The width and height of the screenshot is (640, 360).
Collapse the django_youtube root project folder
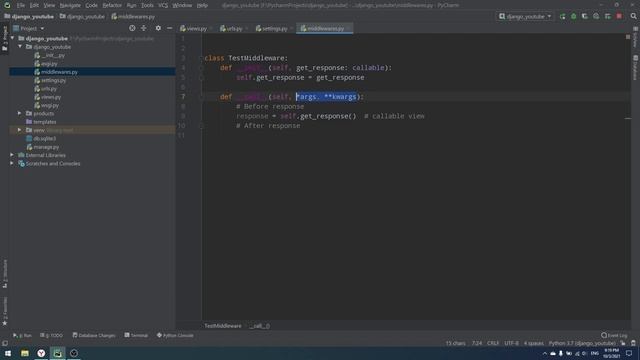(x=13, y=38)
